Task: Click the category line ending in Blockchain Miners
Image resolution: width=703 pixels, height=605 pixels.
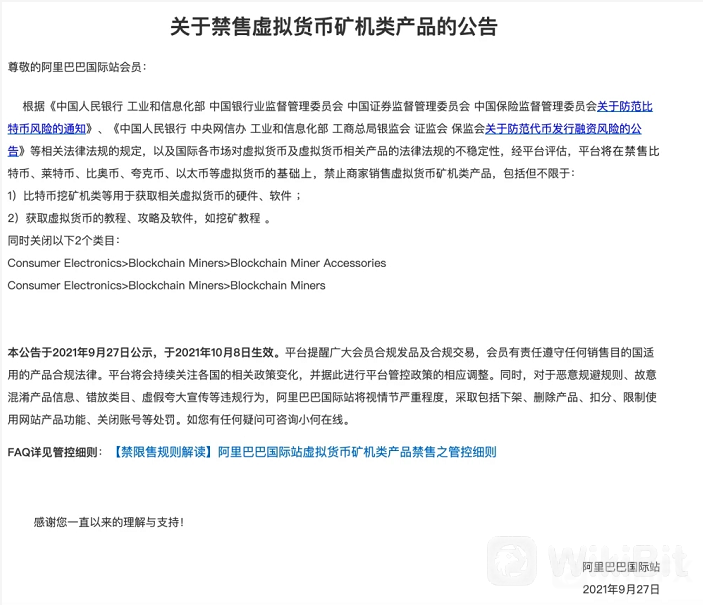Action: point(166,286)
